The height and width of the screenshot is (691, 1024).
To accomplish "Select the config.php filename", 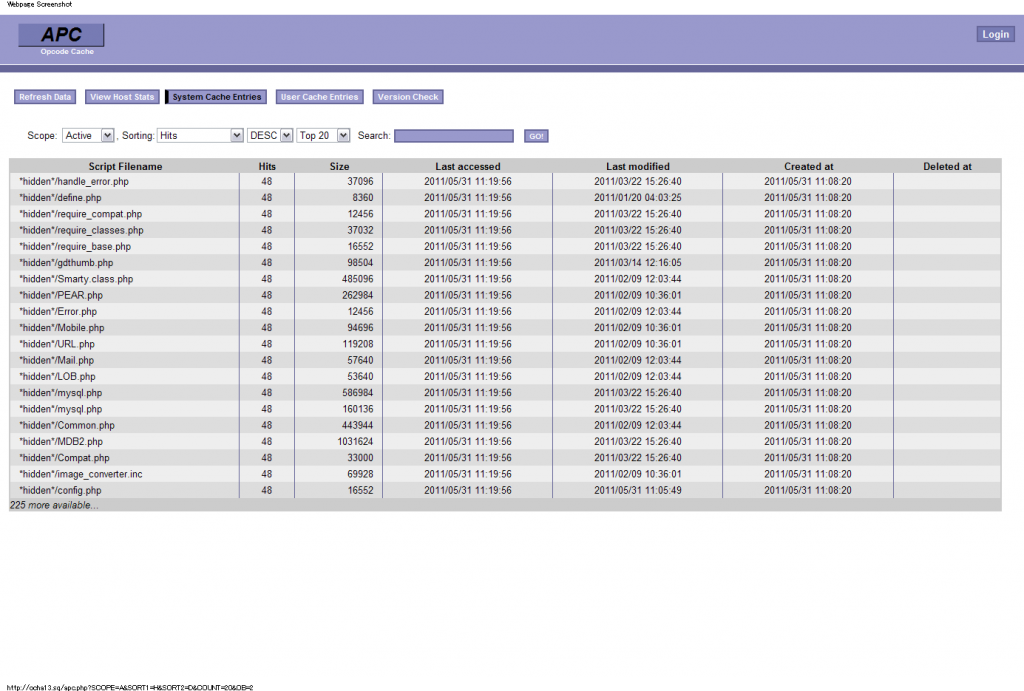I will 60,490.
